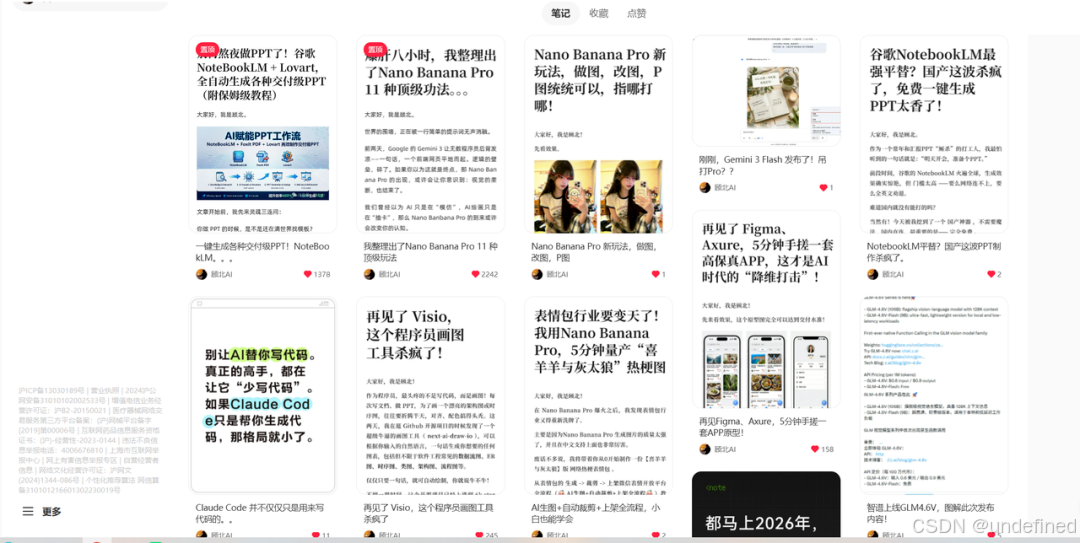Screen dimensions: 1080x543
Task: Click author avatar under Gemini 3 Flash note
Action: tap(705, 187)
